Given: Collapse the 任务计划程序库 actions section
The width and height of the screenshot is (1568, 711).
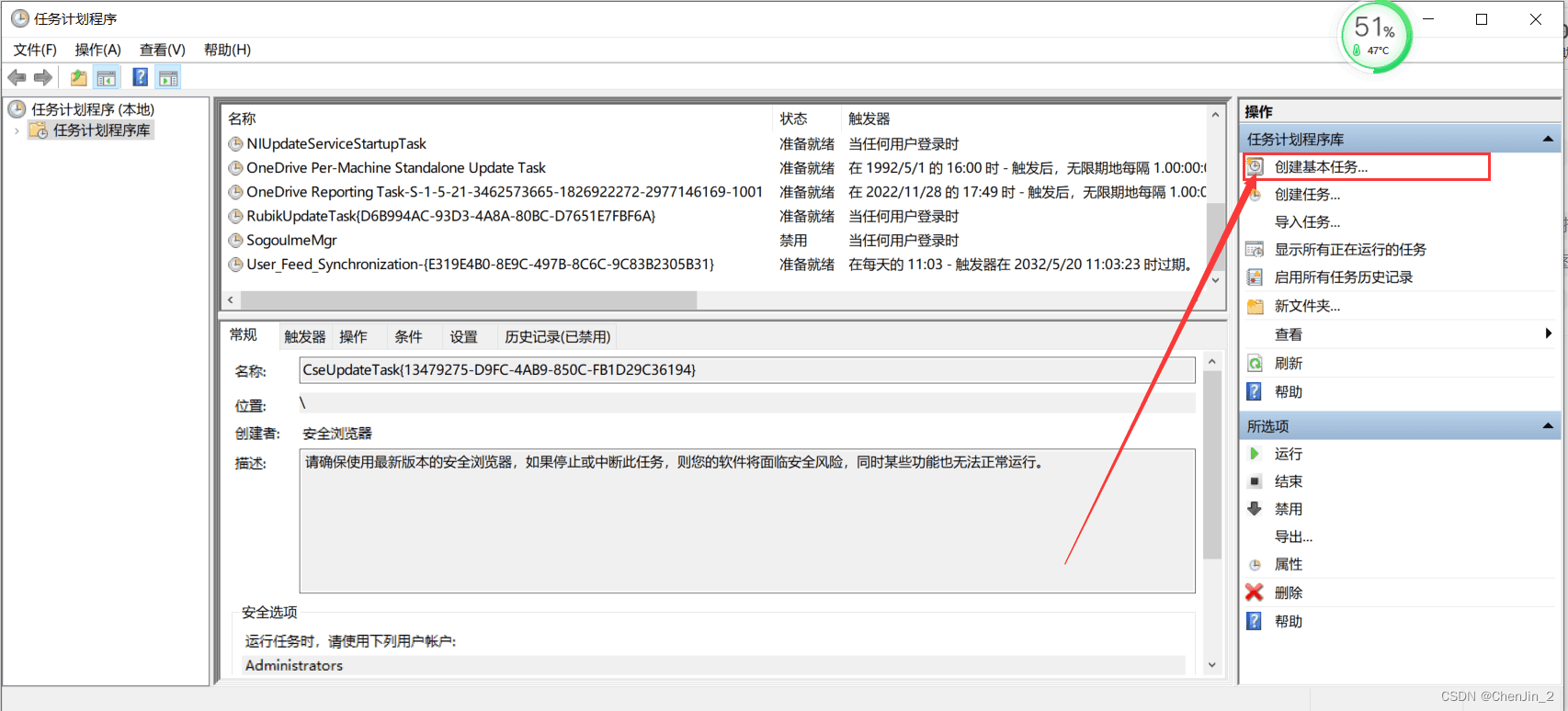Looking at the screenshot, I should (1548, 140).
